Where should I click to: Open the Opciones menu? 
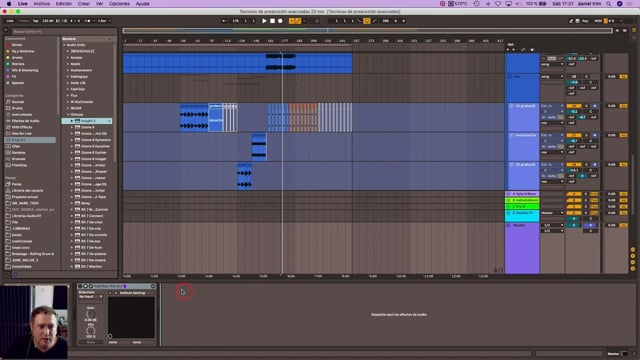coord(119,4)
